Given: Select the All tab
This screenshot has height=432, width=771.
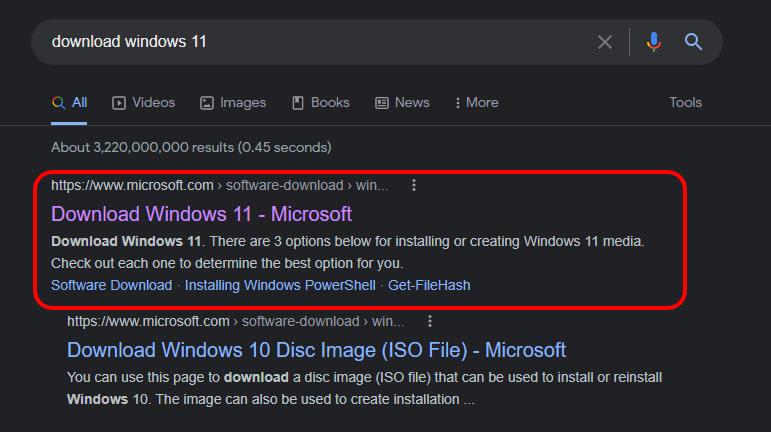Looking at the screenshot, I should click(69, 103).
